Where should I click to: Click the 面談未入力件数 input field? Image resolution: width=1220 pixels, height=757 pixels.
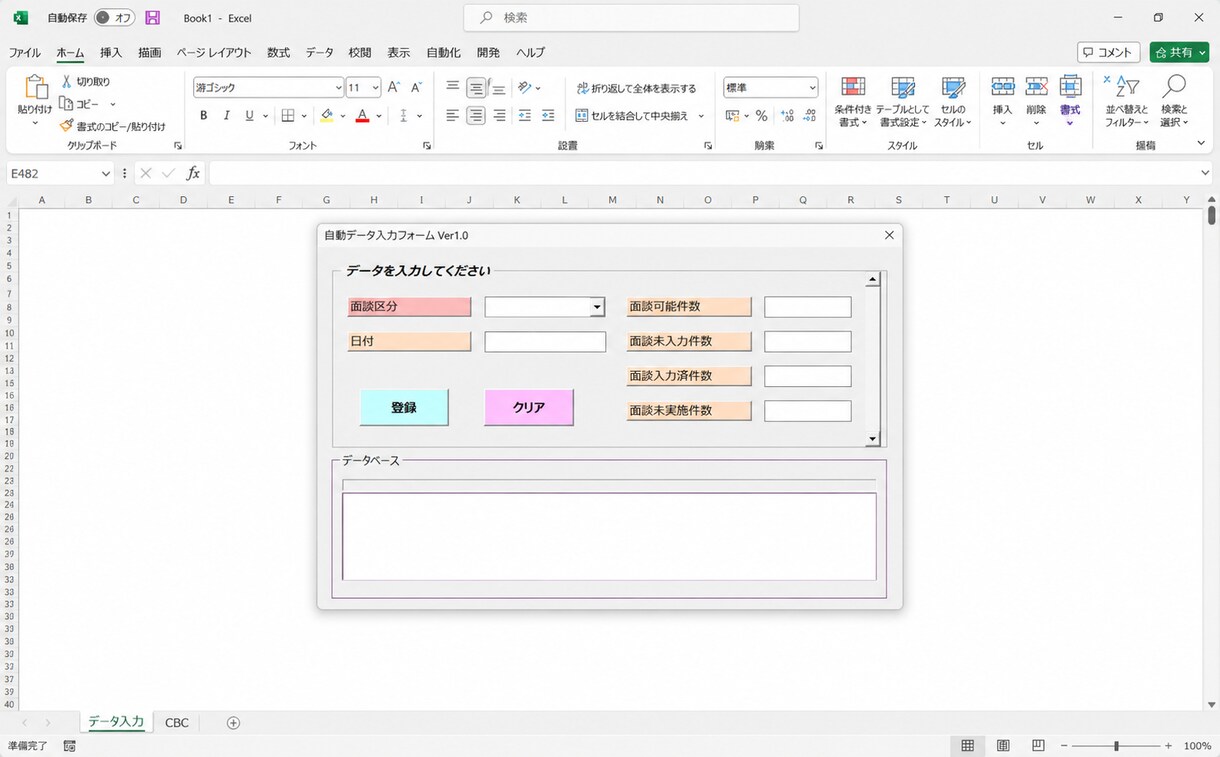click(x=808, y=342)
